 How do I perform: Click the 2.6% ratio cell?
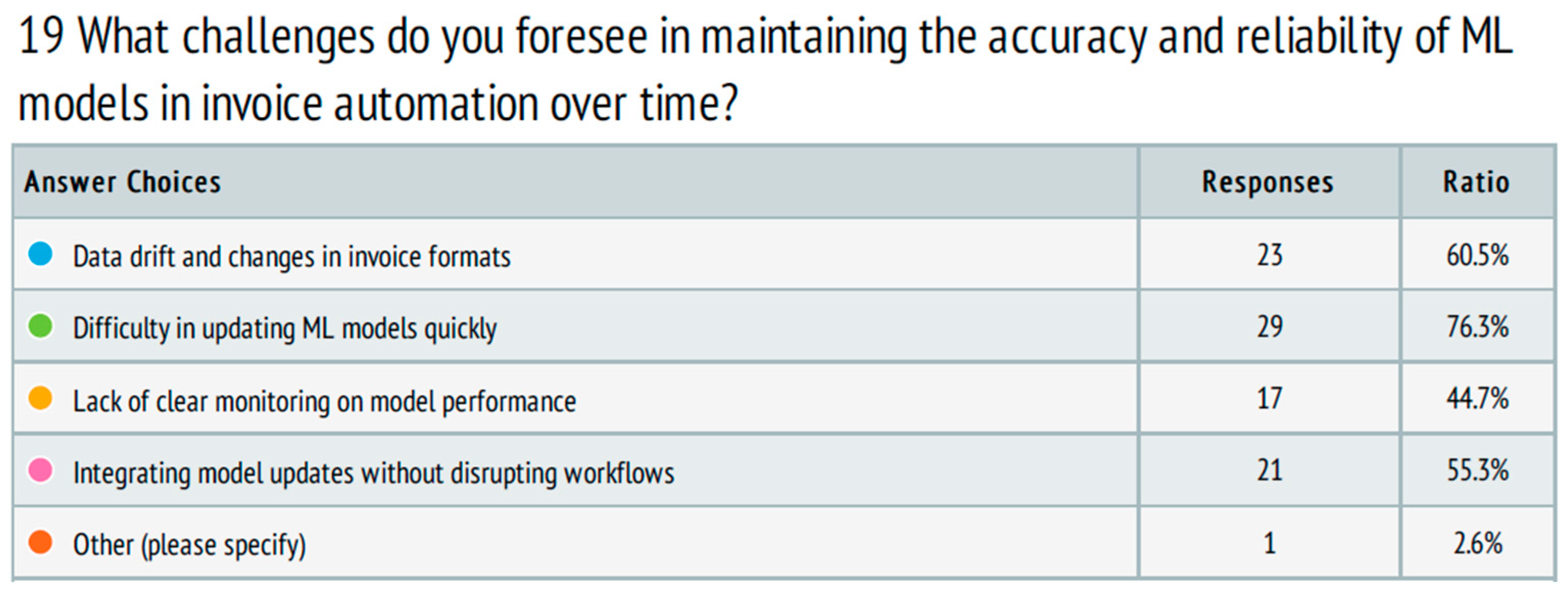[x=1477, y=543]
